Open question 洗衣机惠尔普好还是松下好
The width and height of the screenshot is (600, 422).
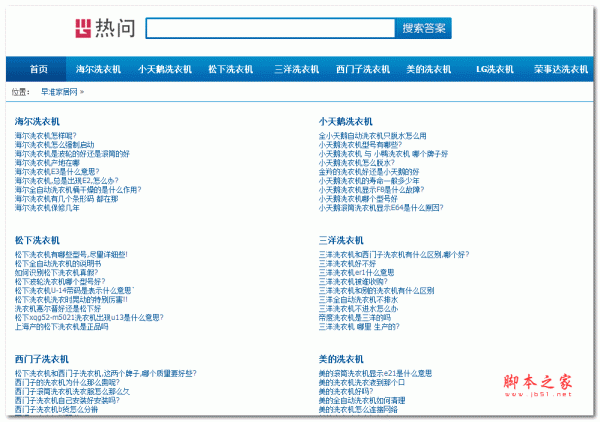tap(58, 308)
